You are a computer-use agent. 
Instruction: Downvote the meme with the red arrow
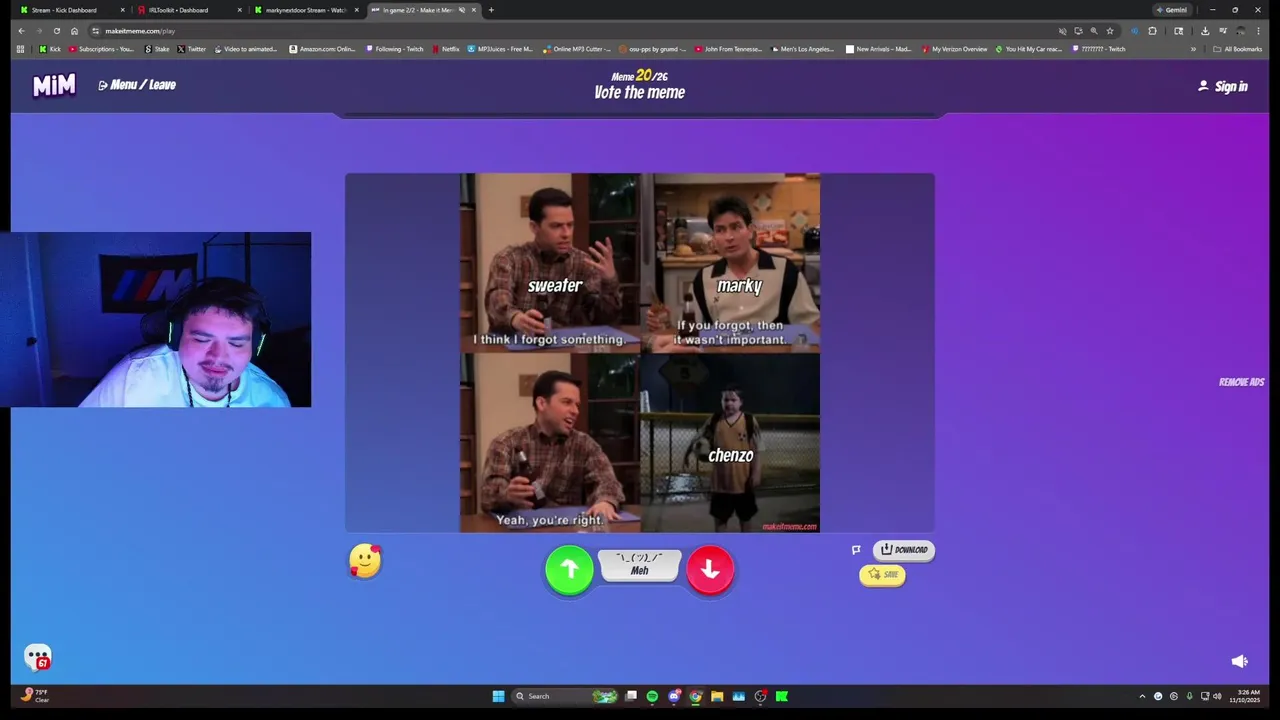(x=710, y=569)
